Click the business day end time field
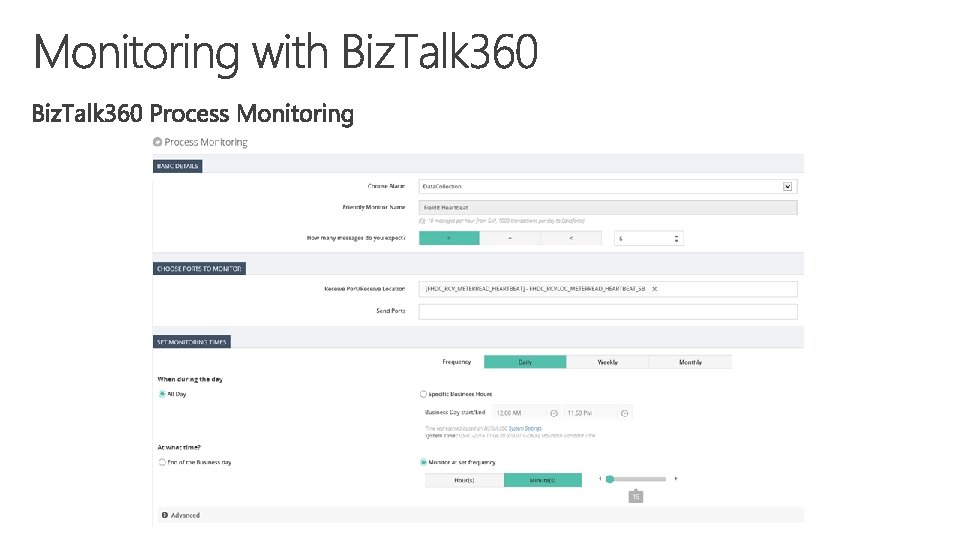 click(x=591, y=413)
